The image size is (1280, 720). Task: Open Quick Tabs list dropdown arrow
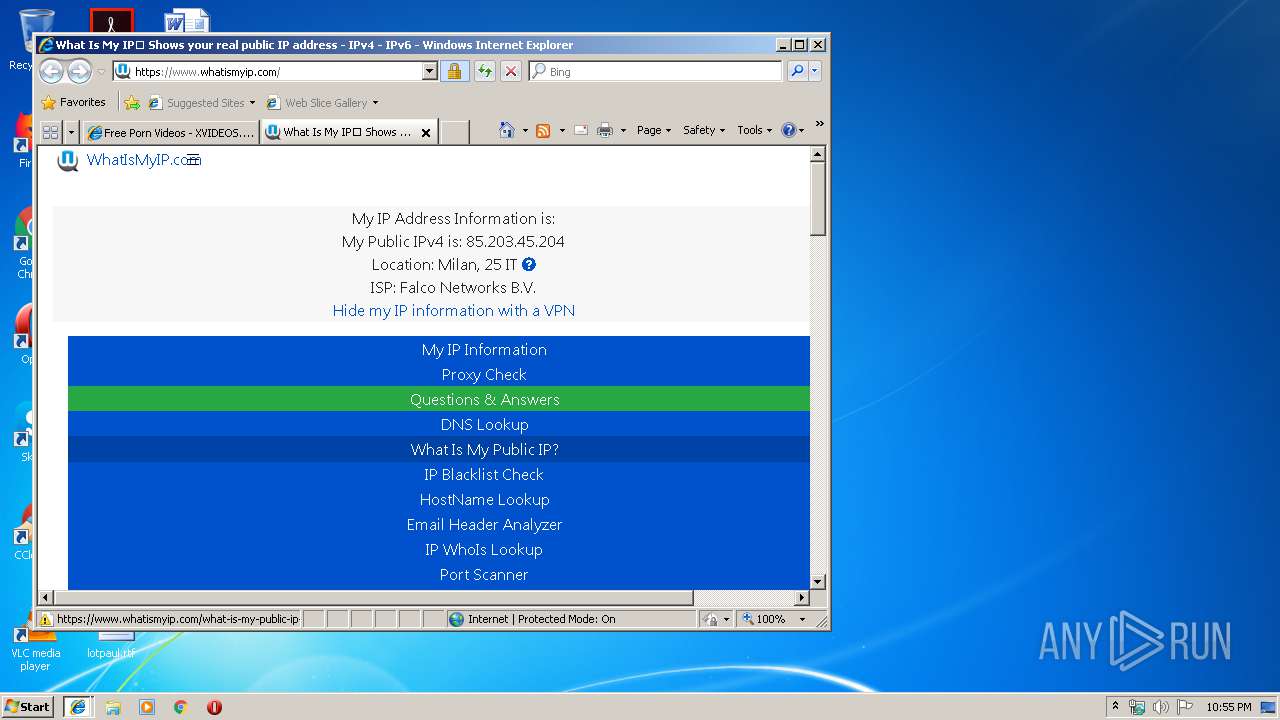71,131
